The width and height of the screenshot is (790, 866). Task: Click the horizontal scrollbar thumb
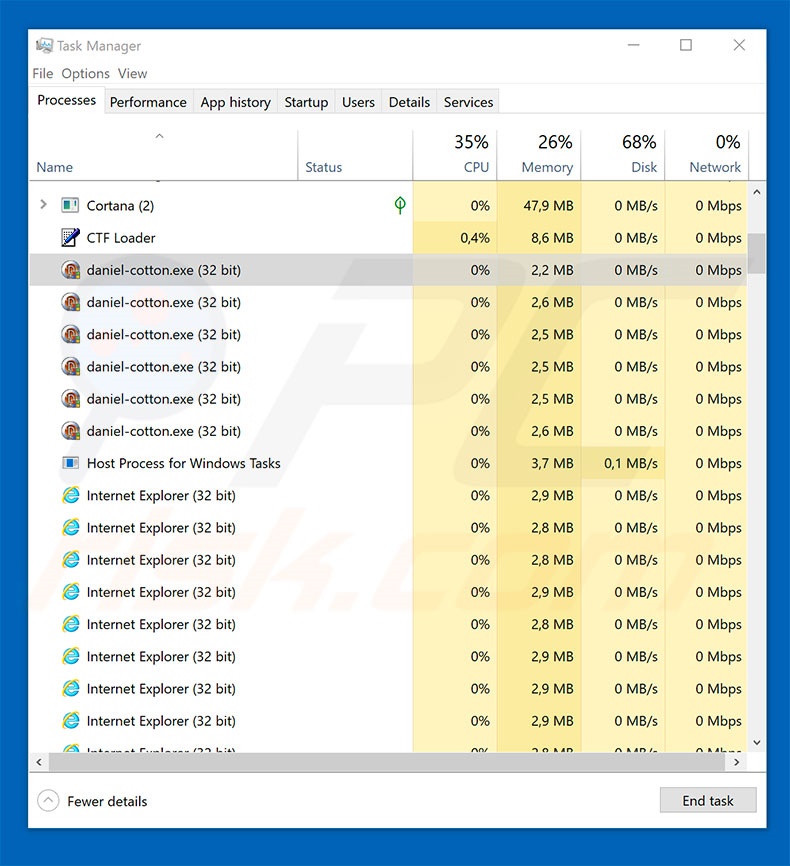point(387,762)
